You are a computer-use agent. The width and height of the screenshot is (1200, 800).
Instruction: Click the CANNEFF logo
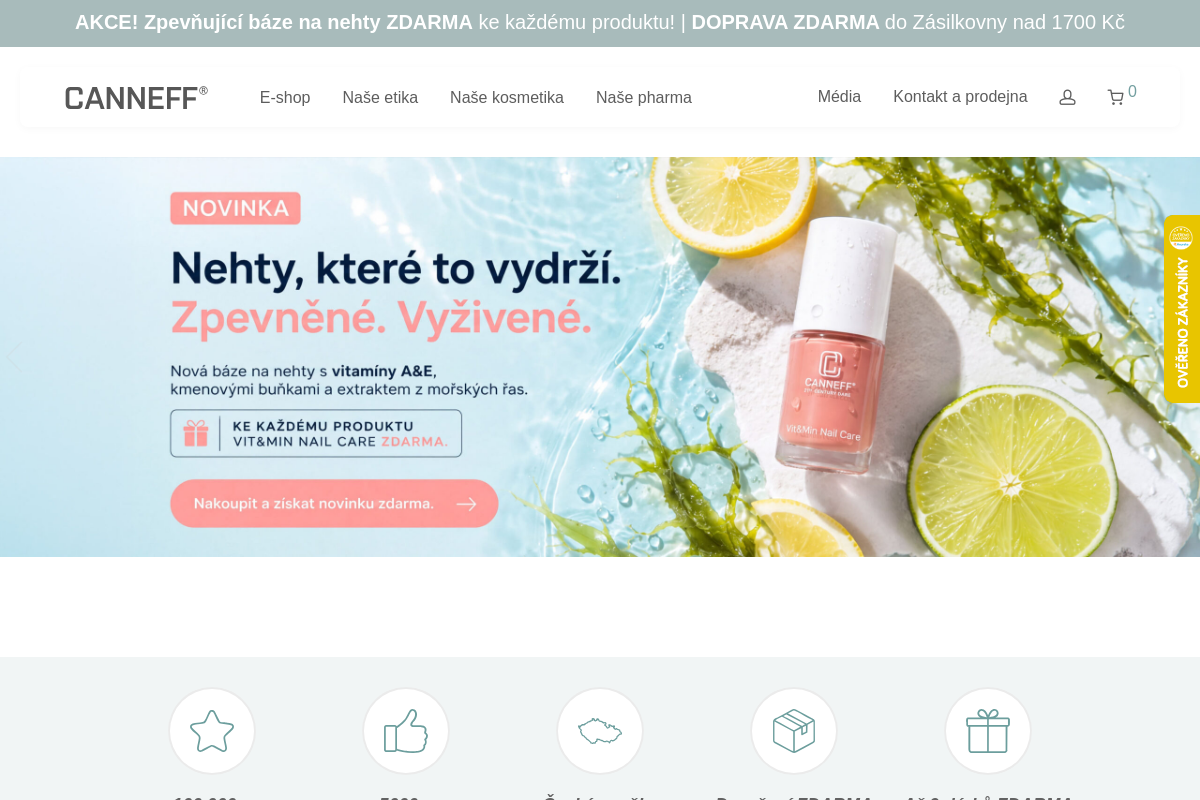tap(136, 97)
